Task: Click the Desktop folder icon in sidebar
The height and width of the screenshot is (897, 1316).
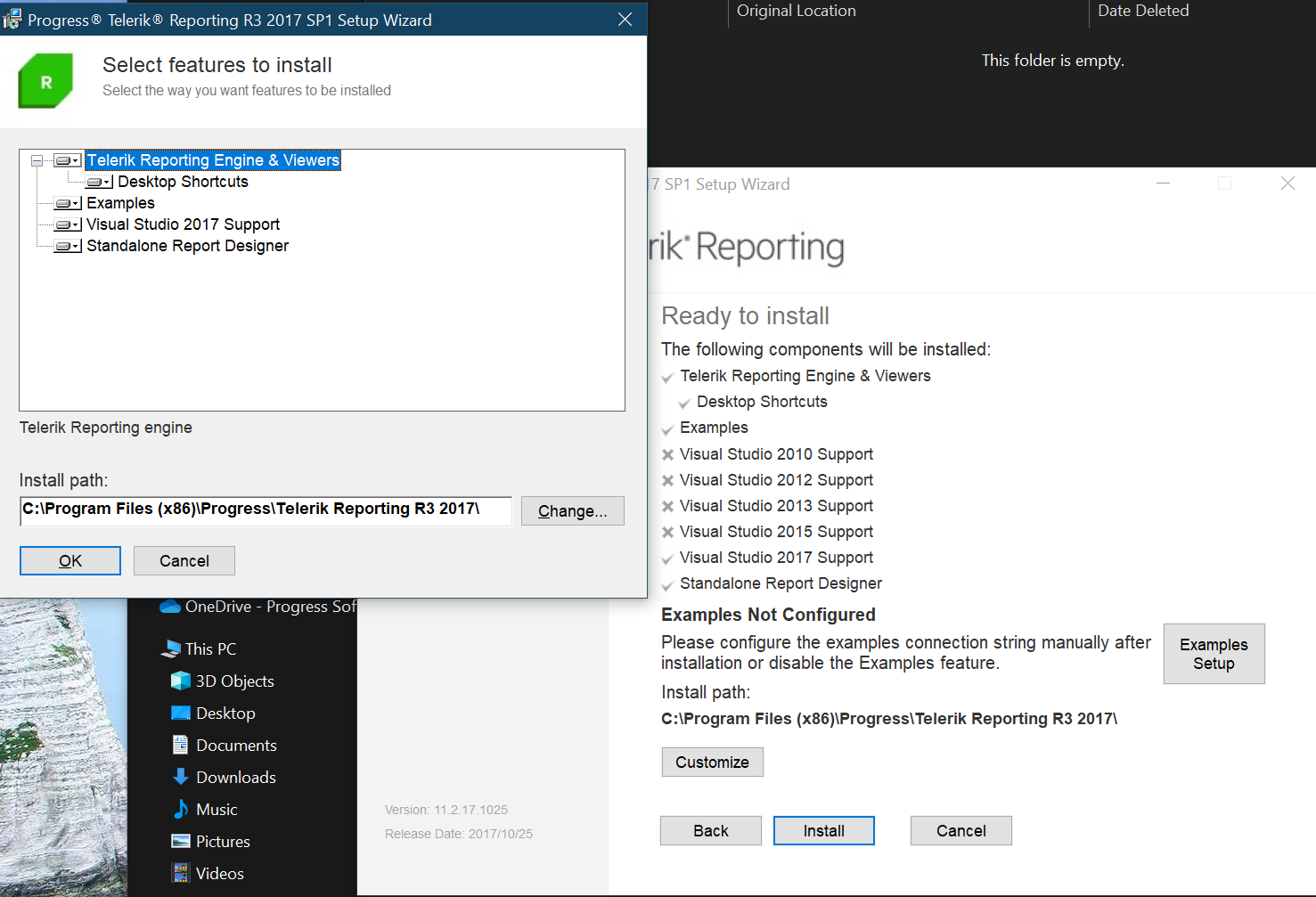Action: 181,713
